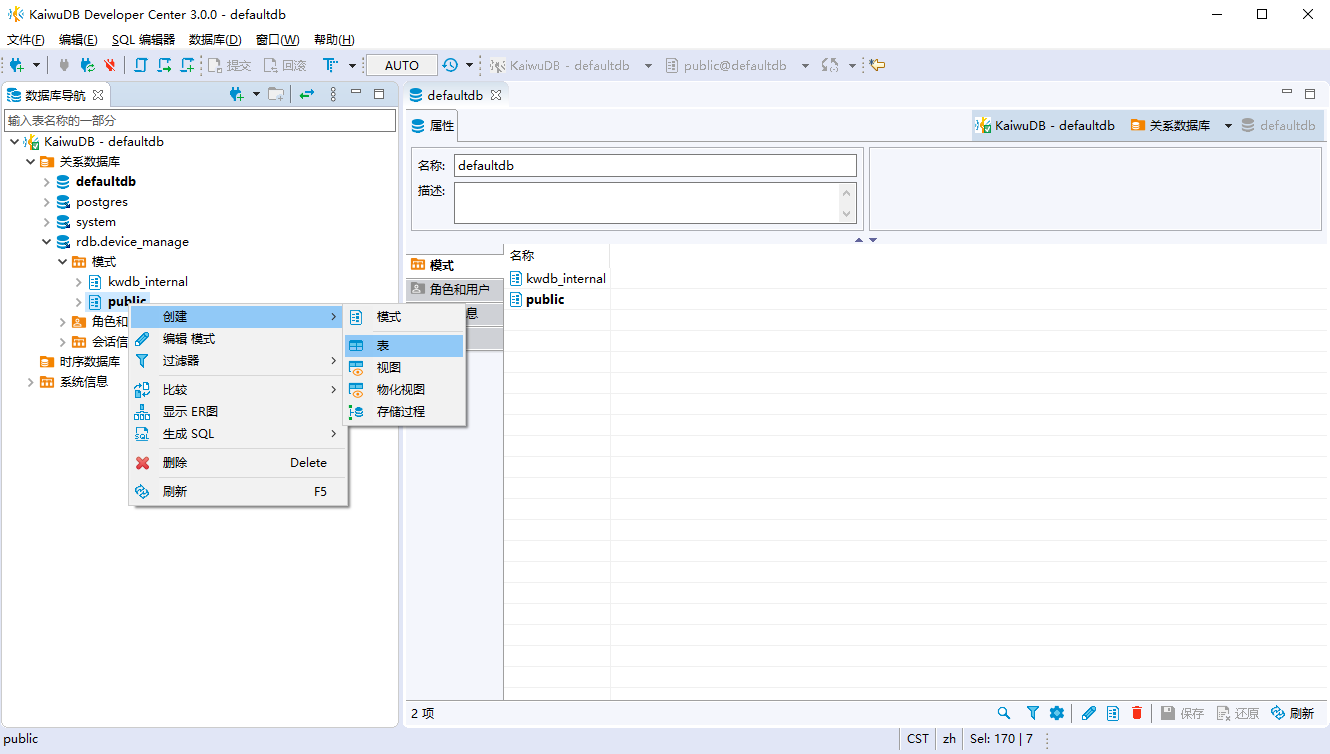Click the reconnect icon with green arrow

click(88, 65)
